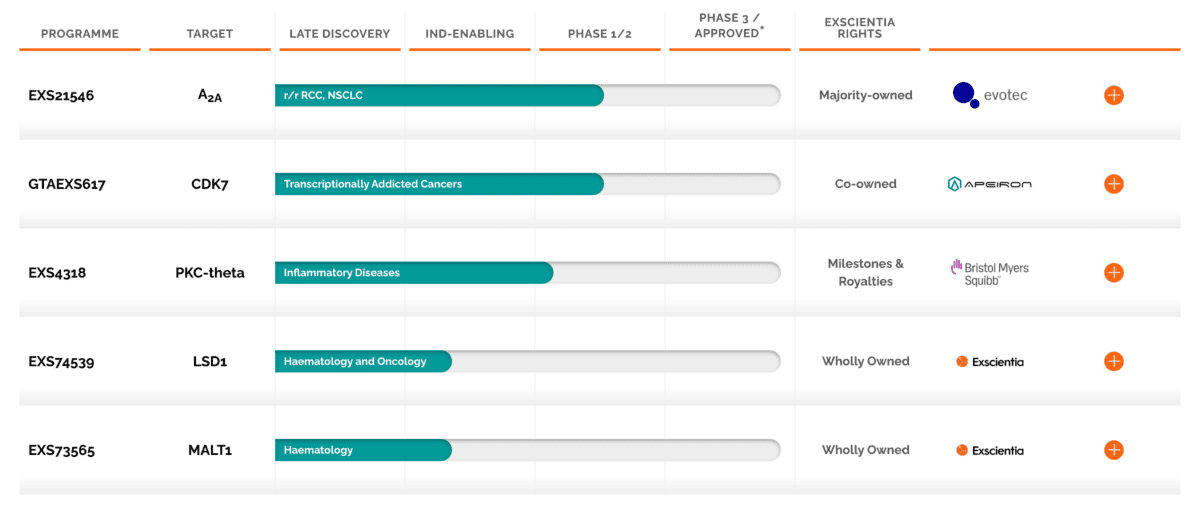
Task: Expand the EXS21546 row plus icon
Action: (x=1113, y=95)
